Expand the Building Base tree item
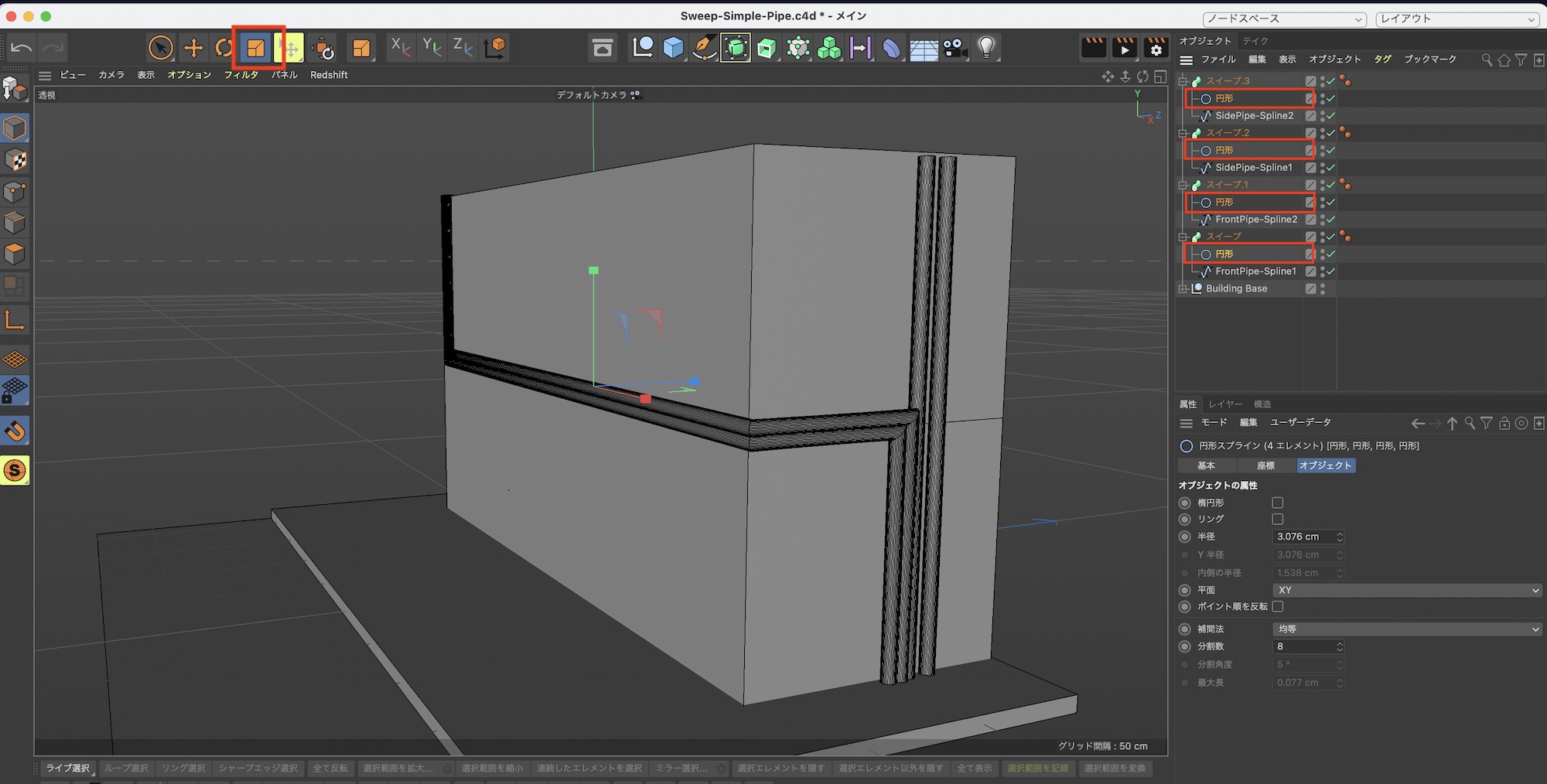Image resolution: width=1547 pixels, height=784 pixels. [x=1183, y=288]
